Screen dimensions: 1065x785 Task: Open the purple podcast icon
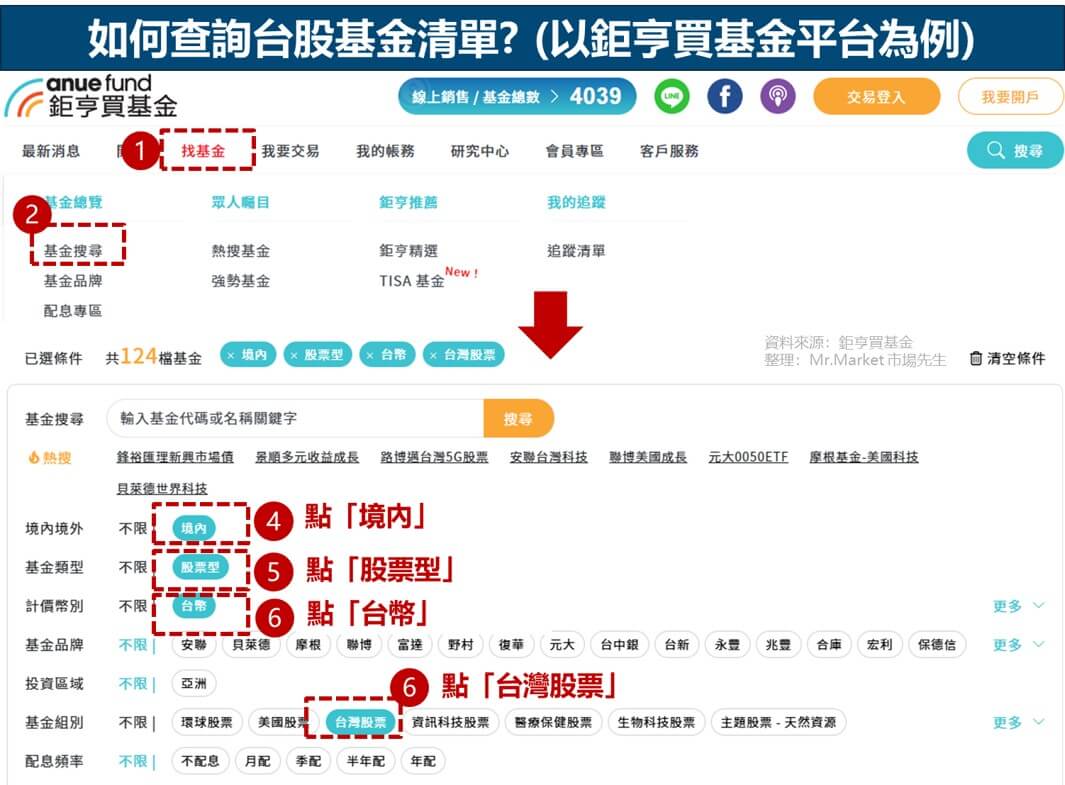point(778,96)
